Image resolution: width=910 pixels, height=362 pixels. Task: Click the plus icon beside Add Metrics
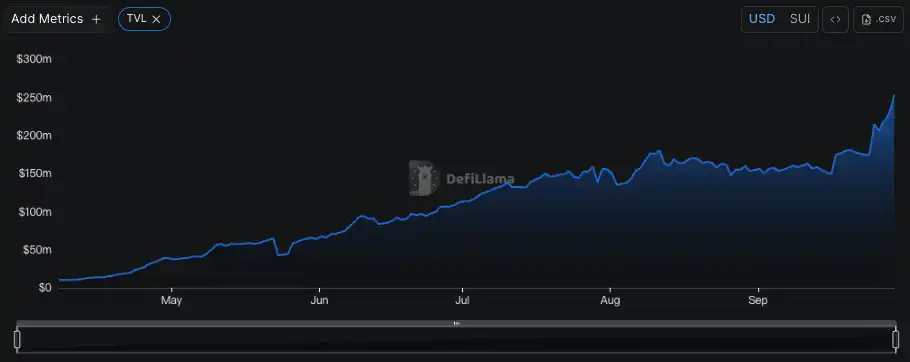[x=96, y=19]
